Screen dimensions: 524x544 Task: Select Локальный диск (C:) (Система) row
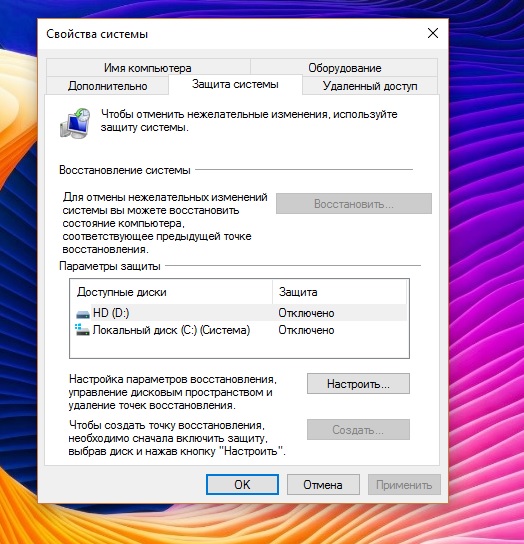coord(239,330)
